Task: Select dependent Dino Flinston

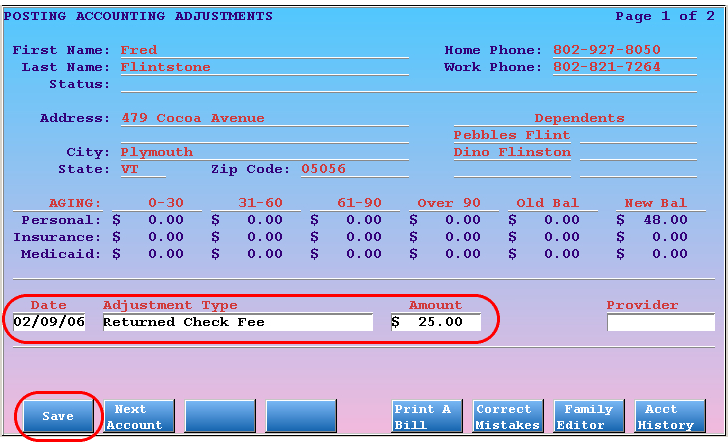Action: pyautogui.click(x=512, y=152)
